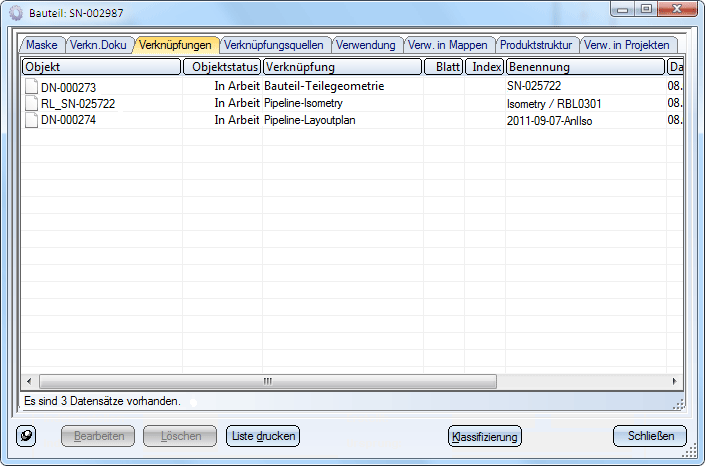Sort by the Benennung column header
The width and height of the screenshot is (705, 466).
click(585, 67)
